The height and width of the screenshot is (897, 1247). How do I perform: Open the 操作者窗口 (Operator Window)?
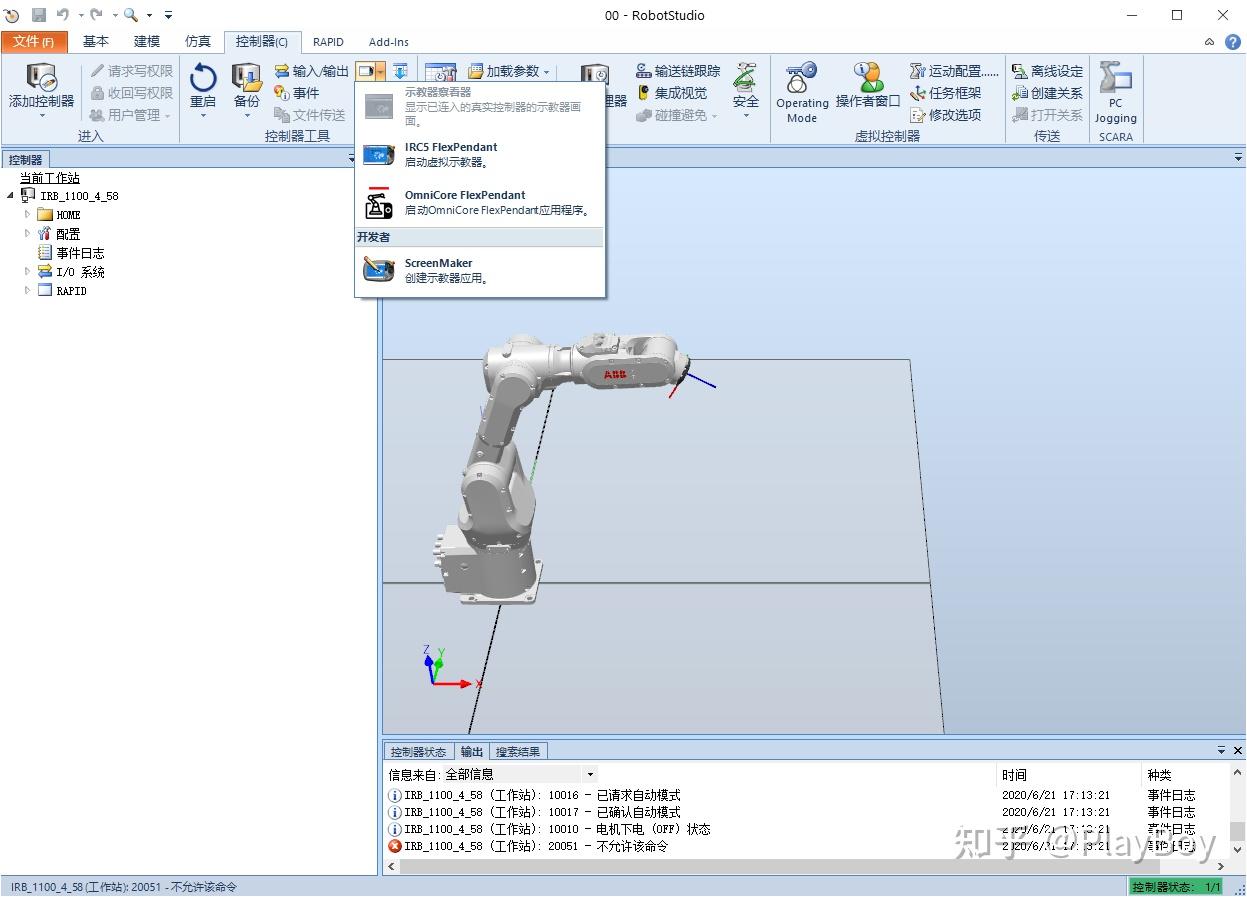click(868, 78)
